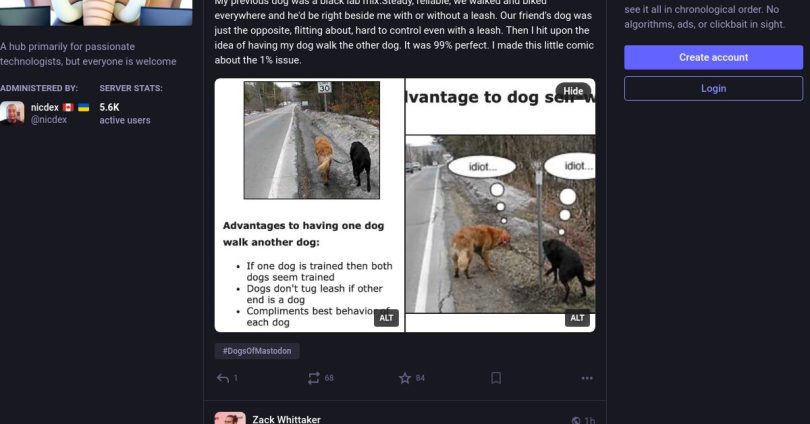Click the server banner image
Screen dimensions: 810x424
[96, 12]
